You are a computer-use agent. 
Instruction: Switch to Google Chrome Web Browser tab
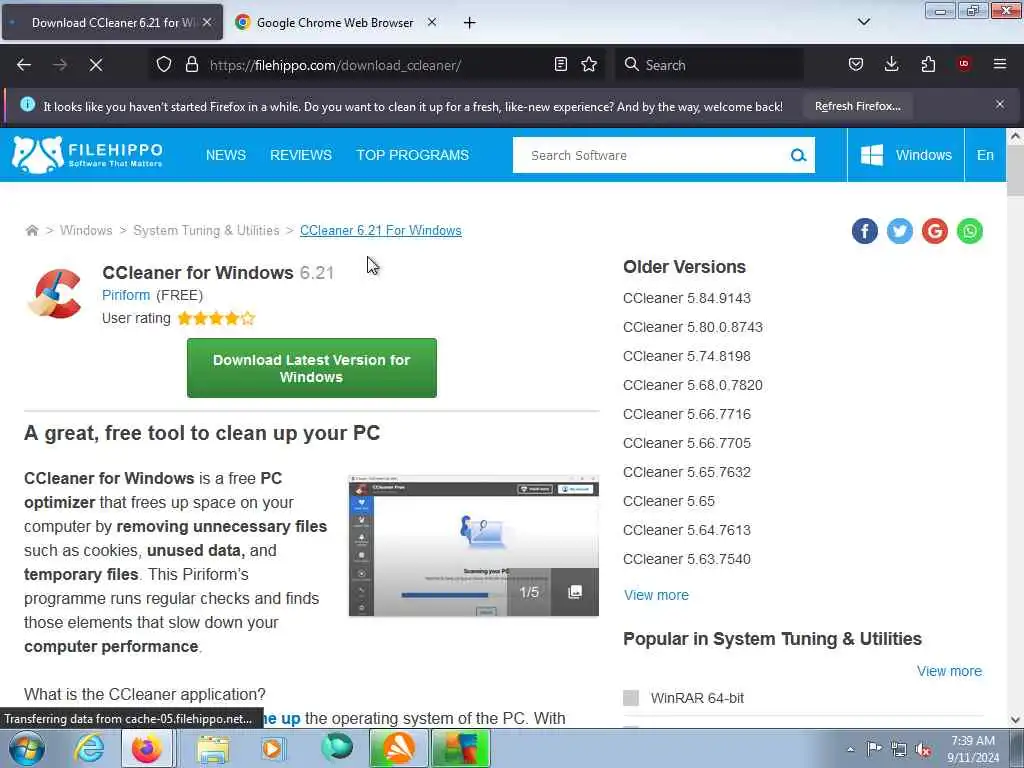point(334,22)
